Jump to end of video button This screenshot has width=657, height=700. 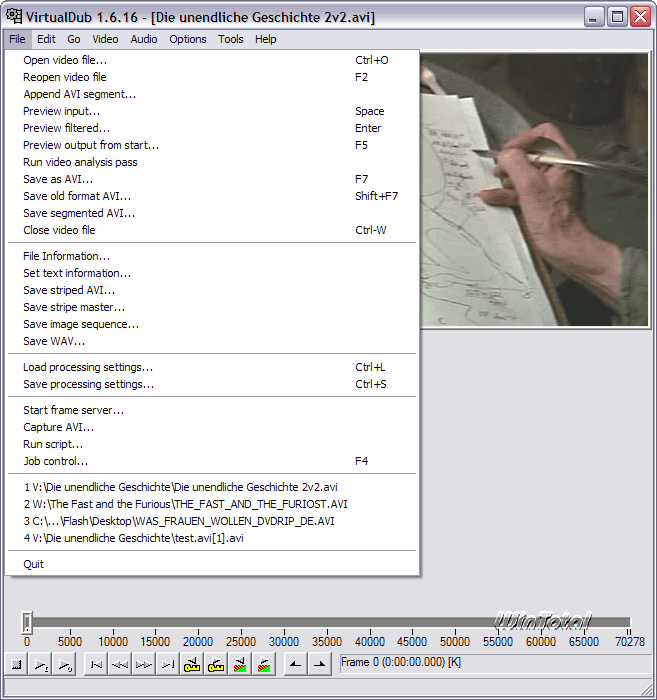168,664
